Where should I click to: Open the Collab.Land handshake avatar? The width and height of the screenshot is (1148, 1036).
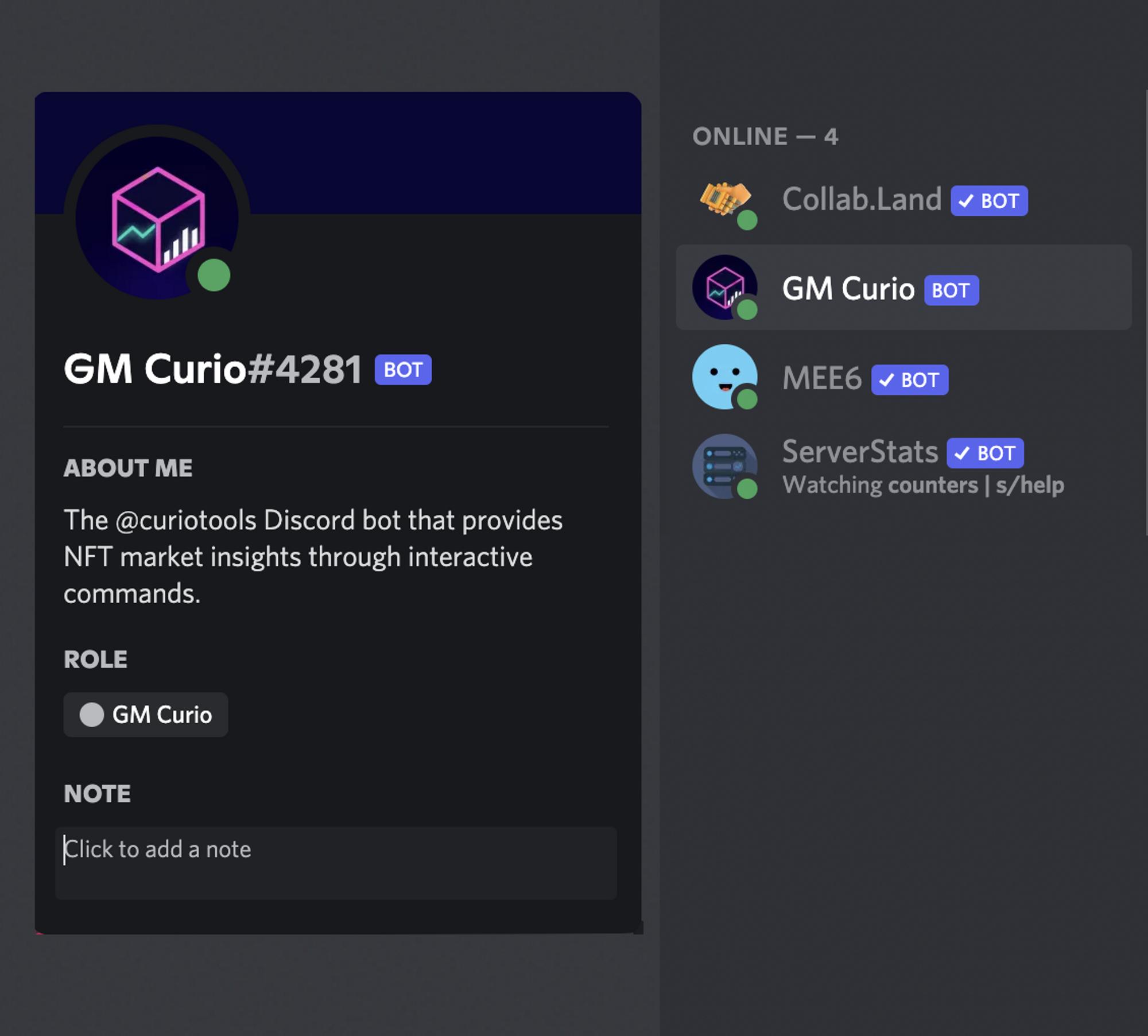tap(725, 199)
